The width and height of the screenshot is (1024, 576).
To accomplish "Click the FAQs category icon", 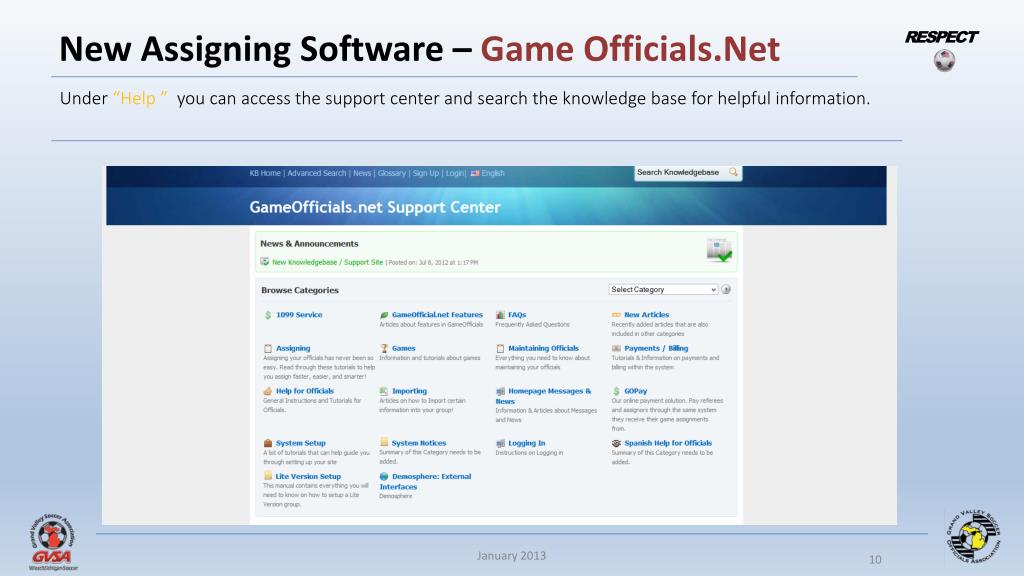I will pos(500,315).
